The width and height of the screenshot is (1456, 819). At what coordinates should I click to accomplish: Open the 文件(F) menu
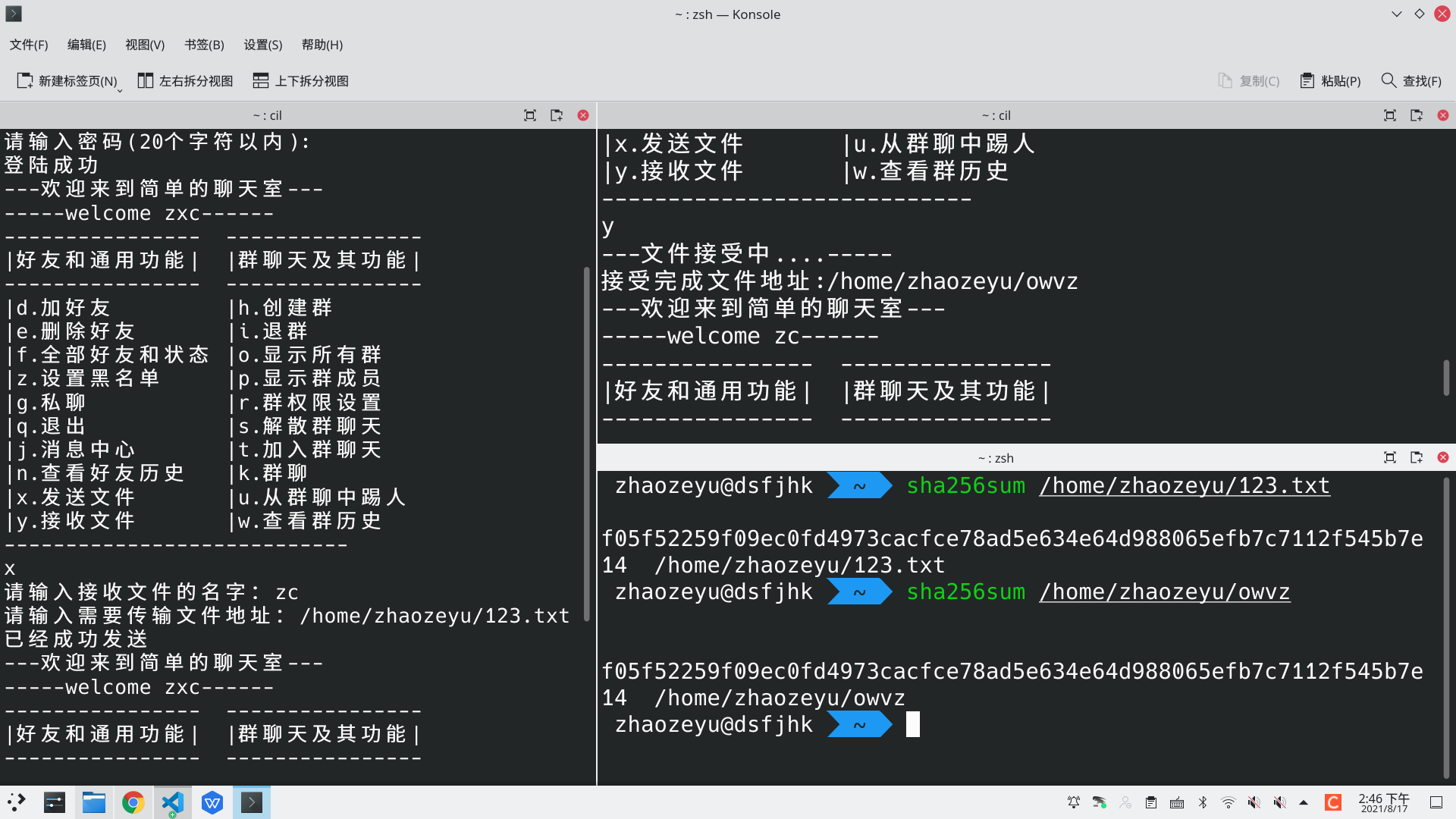click(x=29, y=45)
